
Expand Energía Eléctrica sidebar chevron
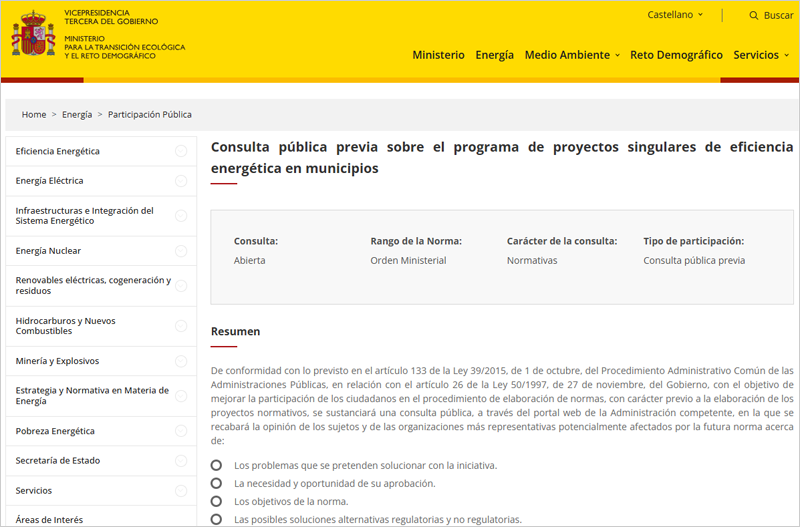coord(181,181)
